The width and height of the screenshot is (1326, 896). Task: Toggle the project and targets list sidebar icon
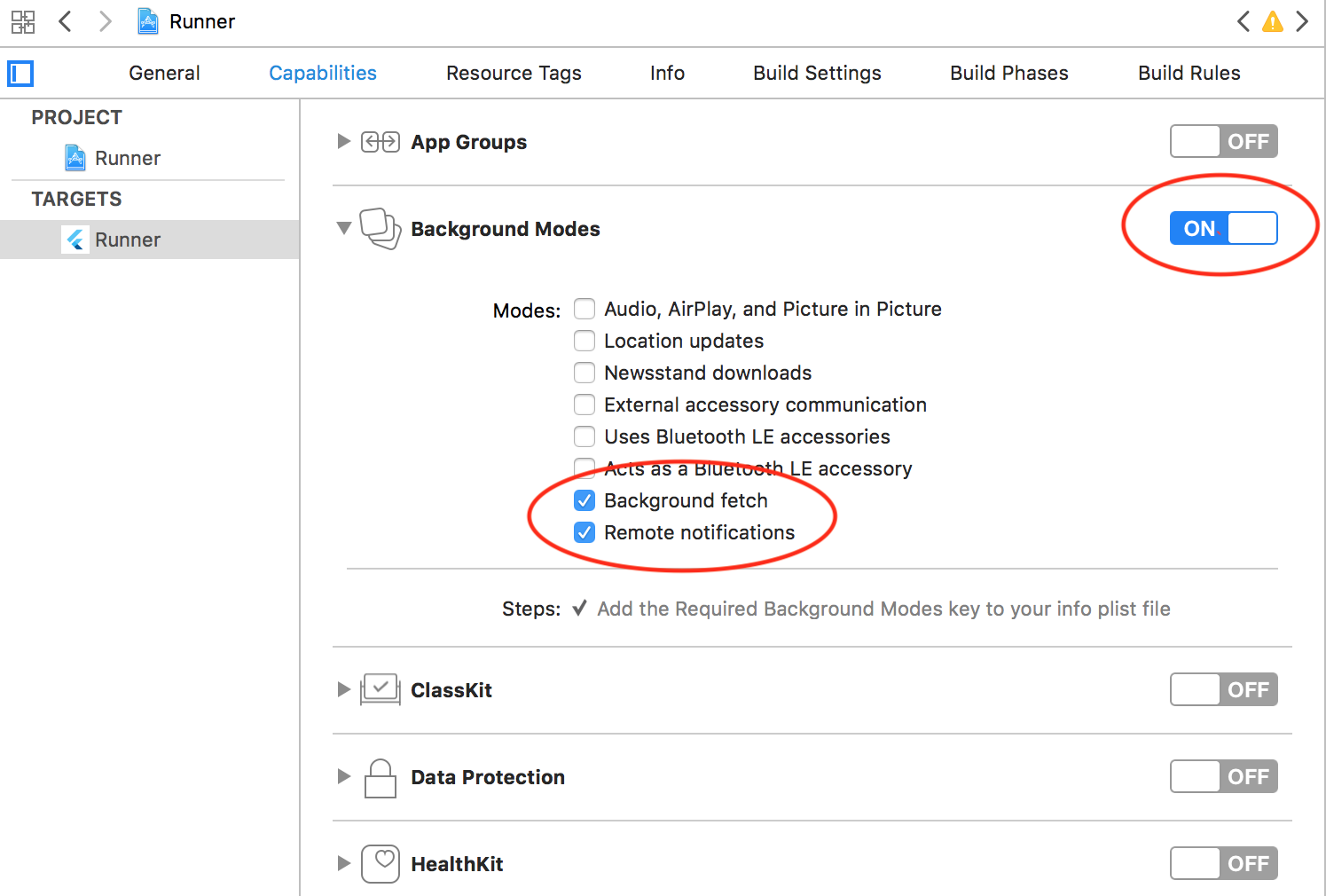[20, 74]
